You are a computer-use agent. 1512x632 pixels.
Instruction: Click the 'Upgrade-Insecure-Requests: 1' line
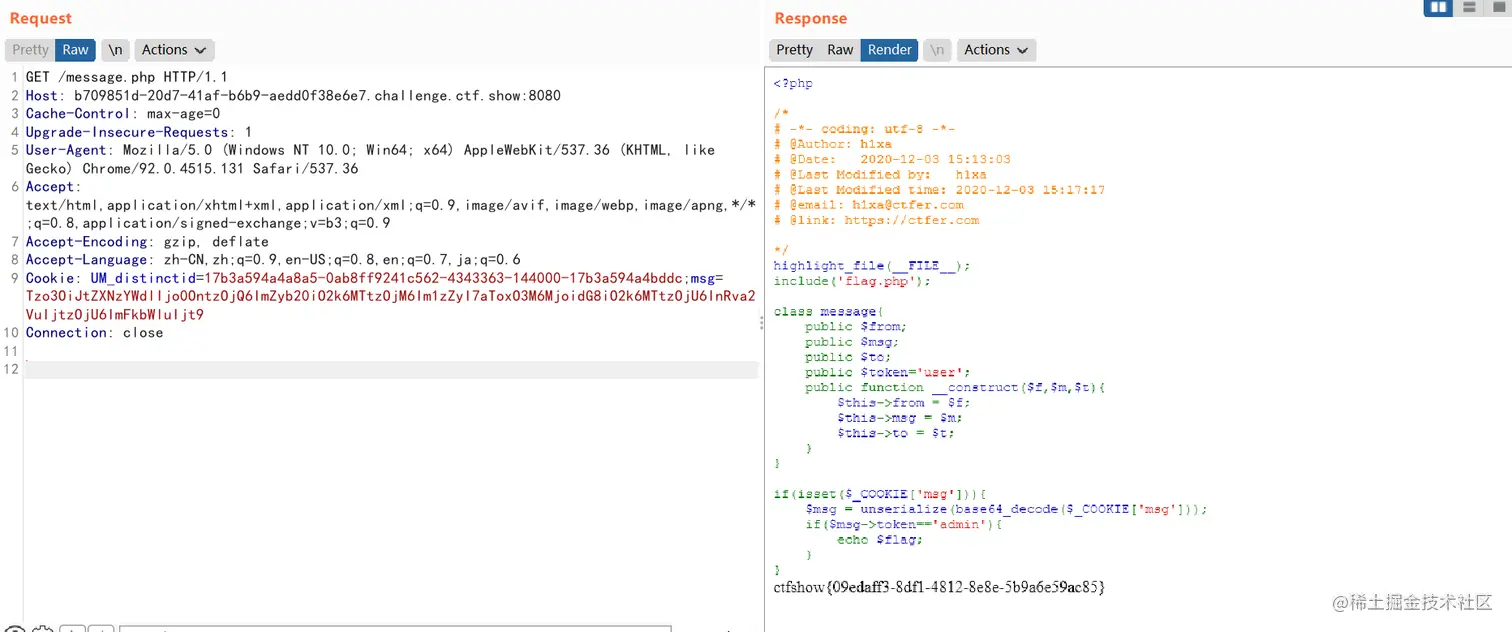[x=139, y=132]
